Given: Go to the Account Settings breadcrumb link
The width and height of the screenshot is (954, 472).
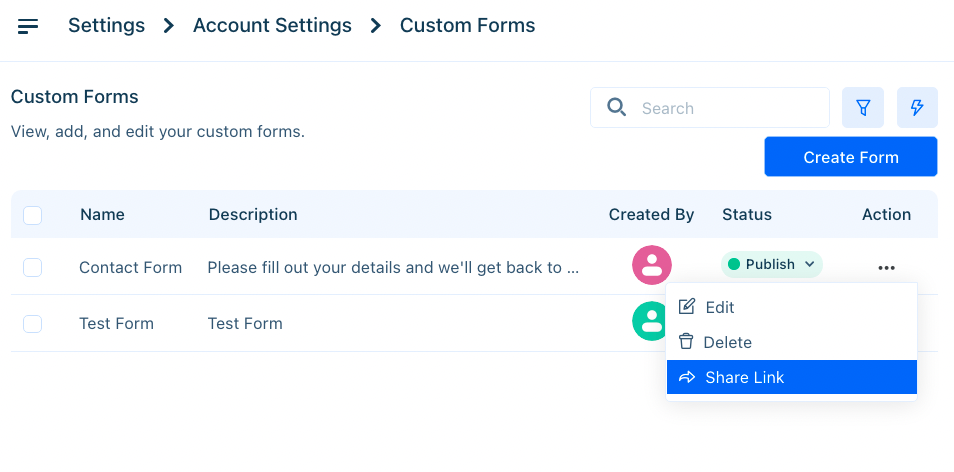Looking at the screenshot, I should tap(272, 26).
